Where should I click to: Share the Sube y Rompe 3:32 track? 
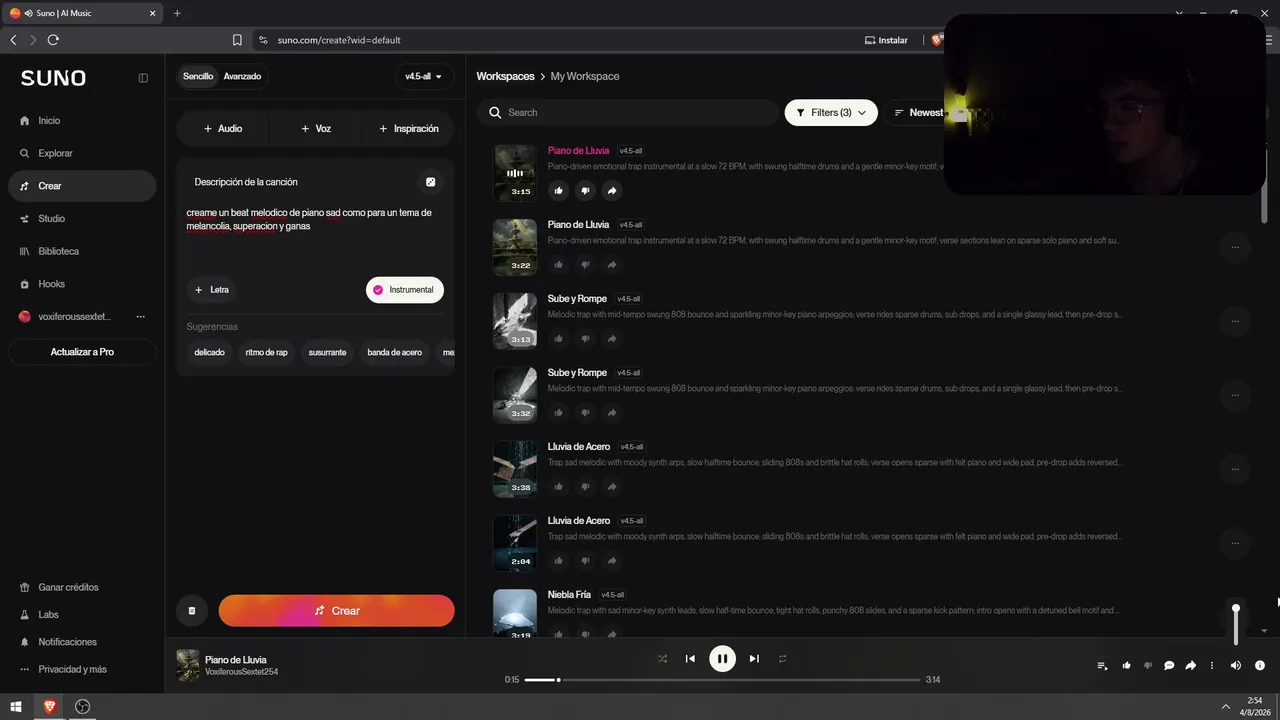click(612, 413)
